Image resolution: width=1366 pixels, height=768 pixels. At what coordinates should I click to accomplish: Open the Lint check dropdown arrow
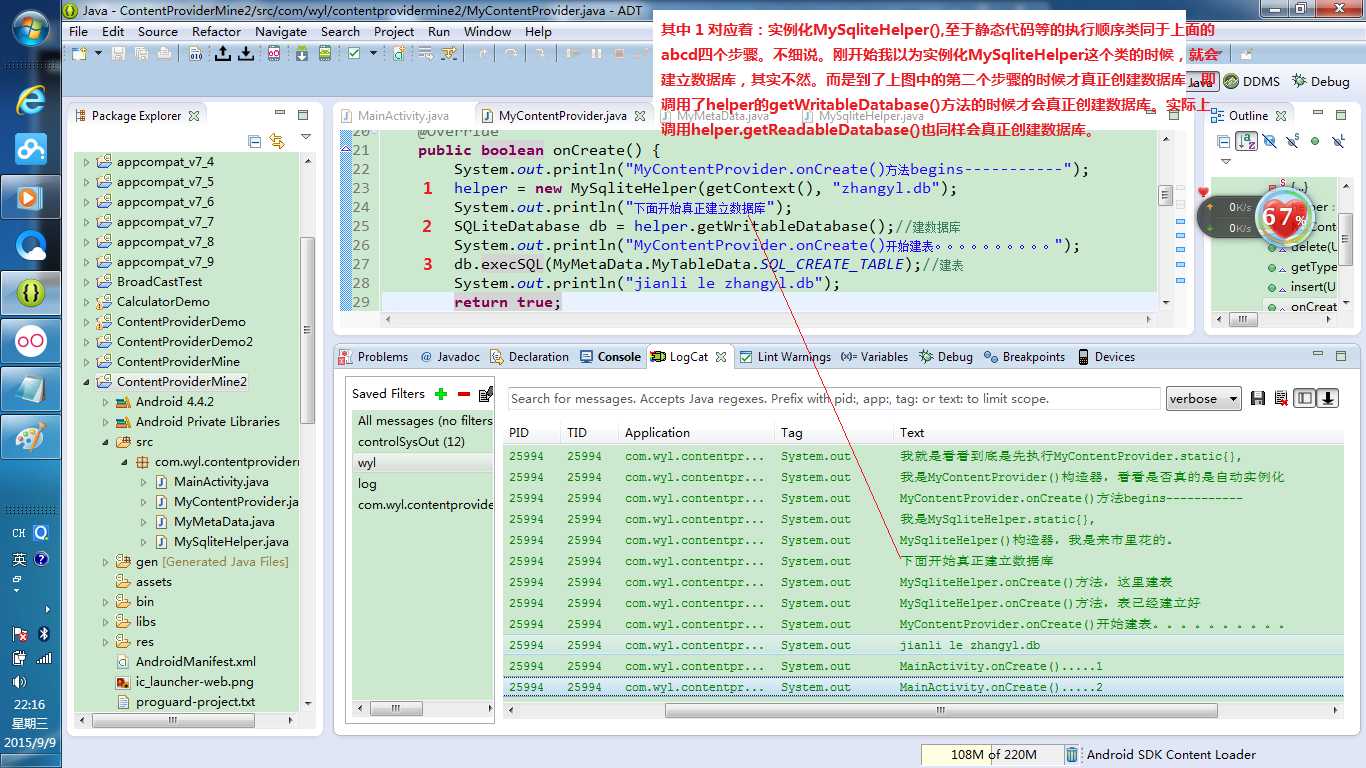pos(373,53)
